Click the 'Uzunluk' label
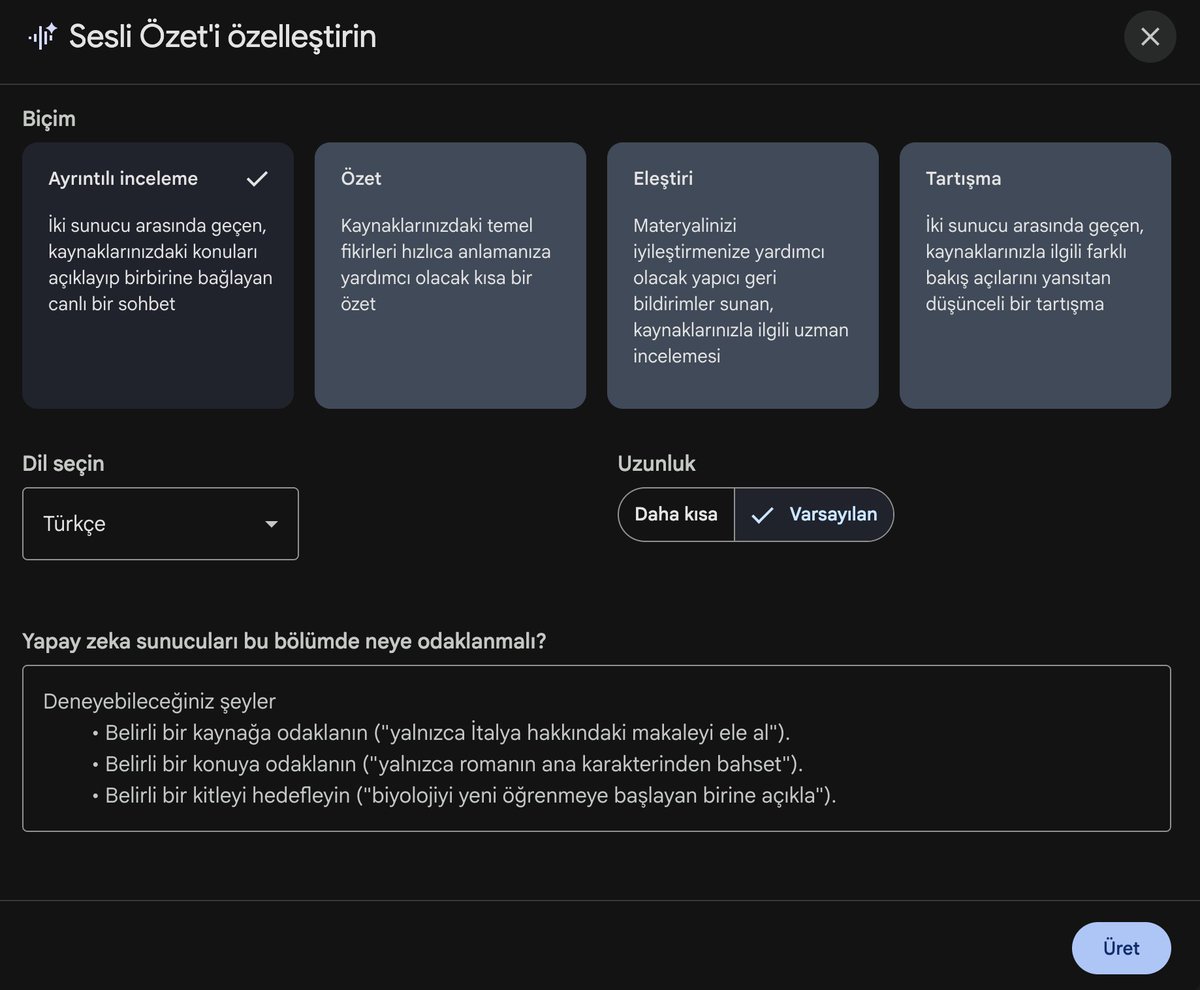Screen dimensions: 1200x990 [x=656, y=463]
